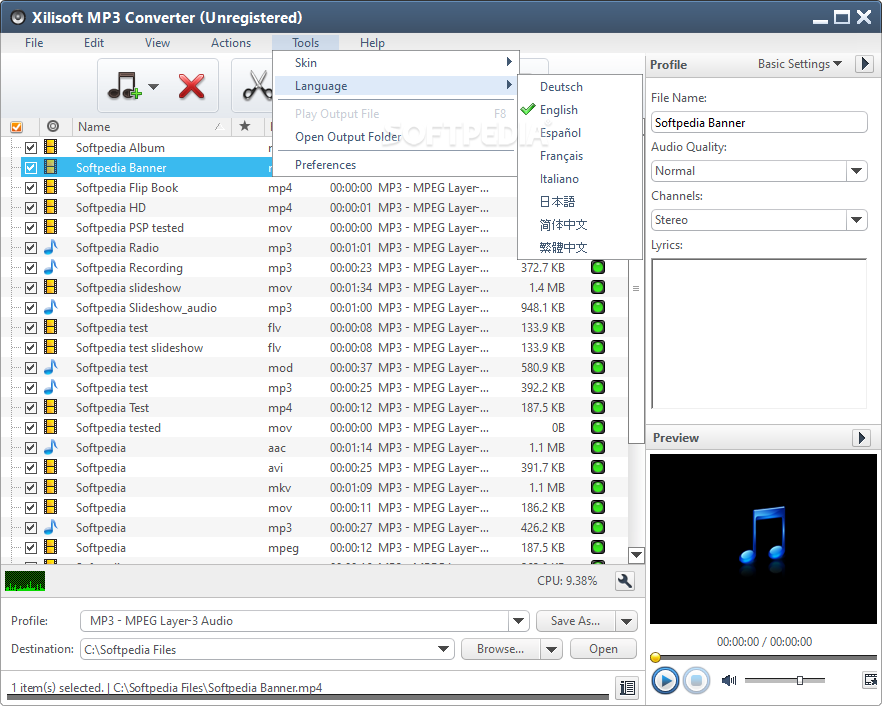The height and width of the screenshot is (706, 882).
Task: Click the CPU waveform graph icon
Action: click(25, 581)
